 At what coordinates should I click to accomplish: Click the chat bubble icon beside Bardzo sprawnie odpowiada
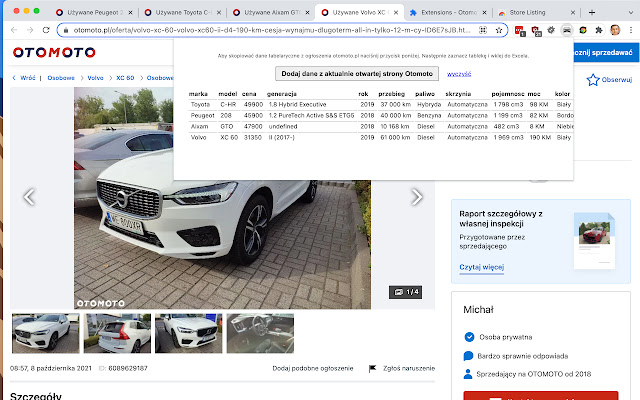pos(468,356)
